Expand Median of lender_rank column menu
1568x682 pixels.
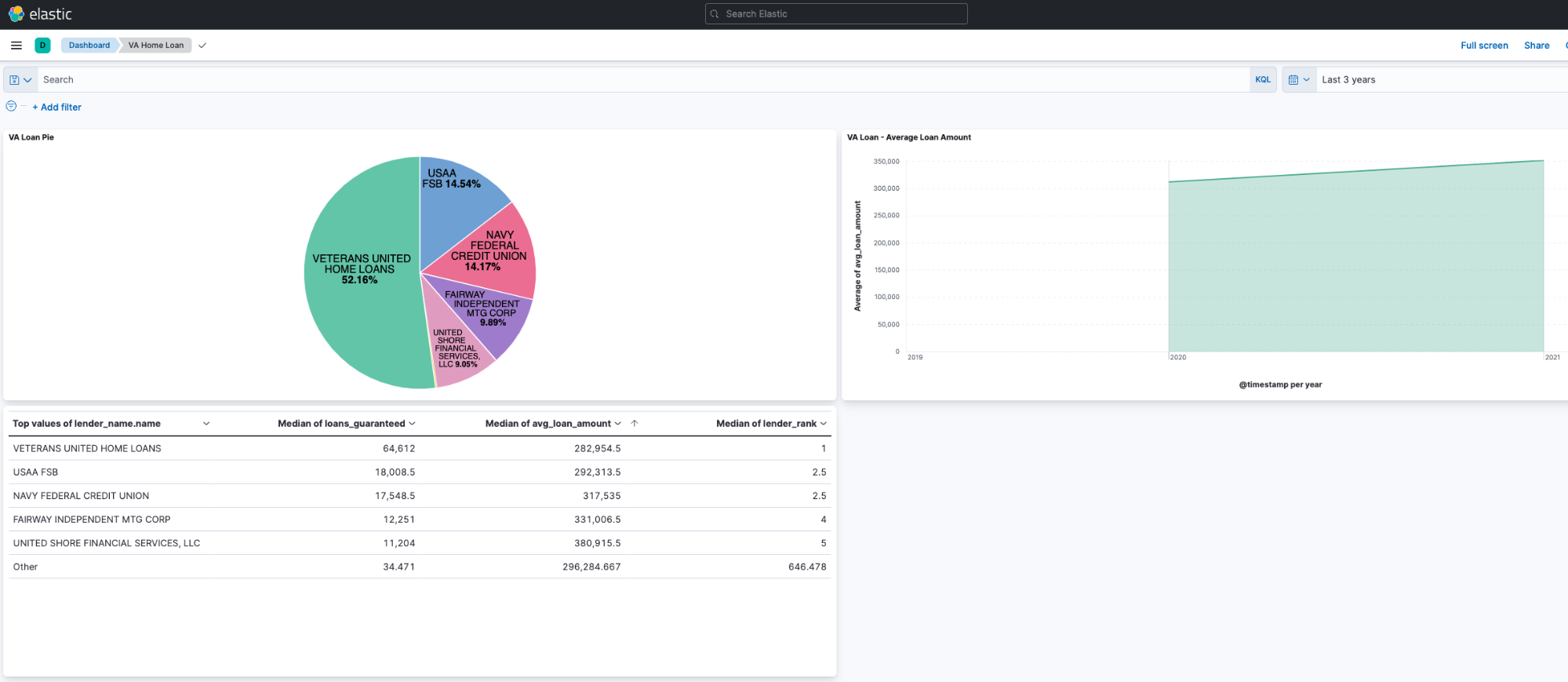point(823,423)
